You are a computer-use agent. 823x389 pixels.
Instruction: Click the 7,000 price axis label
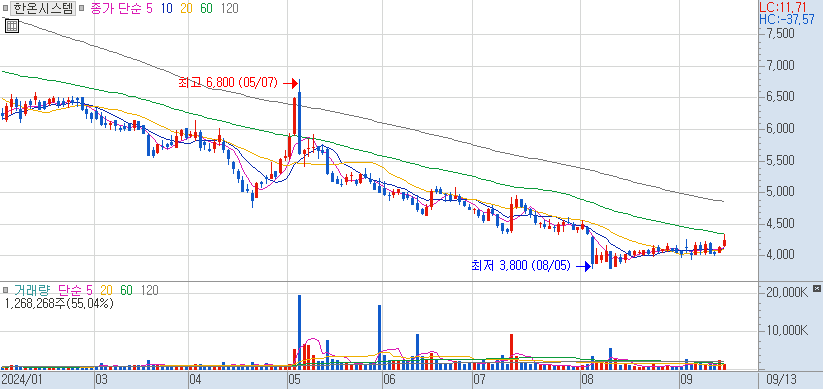[x=781, y=66]
